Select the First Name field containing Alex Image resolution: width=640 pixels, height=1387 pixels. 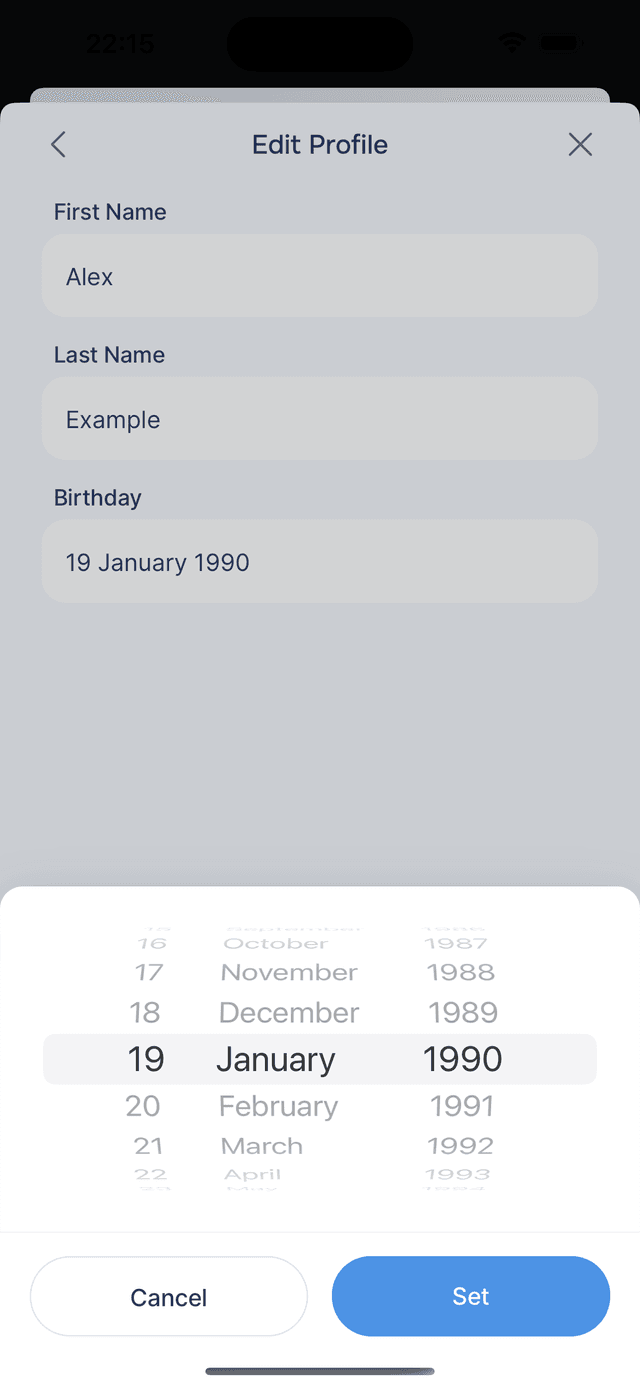(x=320, y=276)
